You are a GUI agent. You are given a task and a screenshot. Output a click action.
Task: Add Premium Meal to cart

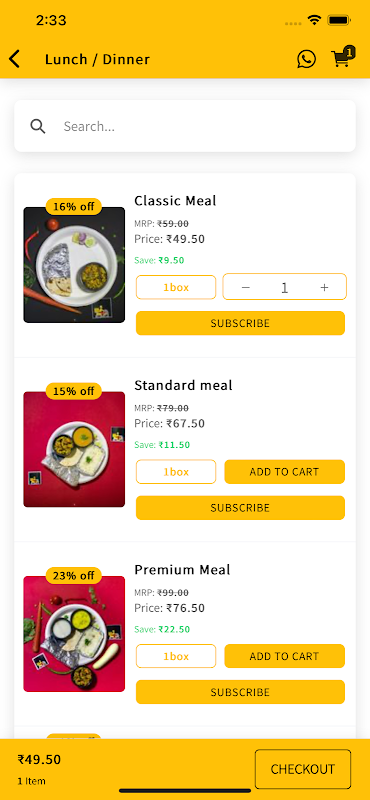pos(285,656)
